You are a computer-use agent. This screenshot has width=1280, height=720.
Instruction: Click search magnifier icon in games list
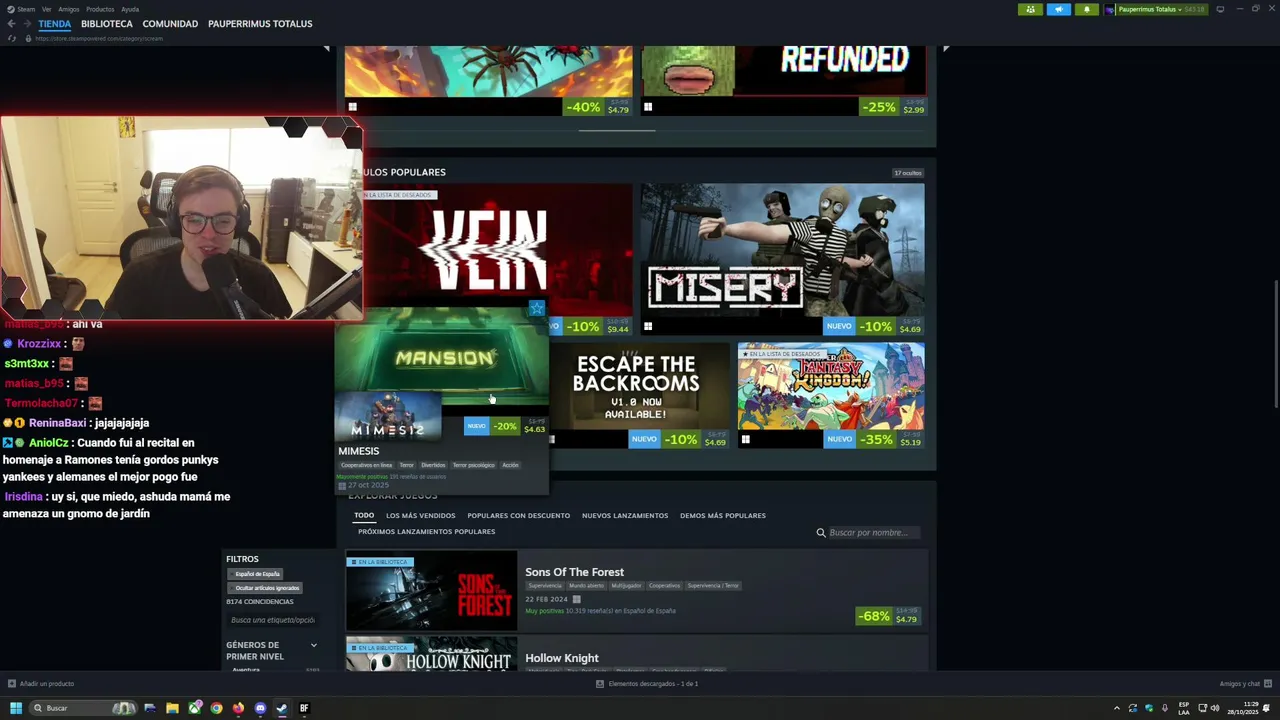[821, 533]
